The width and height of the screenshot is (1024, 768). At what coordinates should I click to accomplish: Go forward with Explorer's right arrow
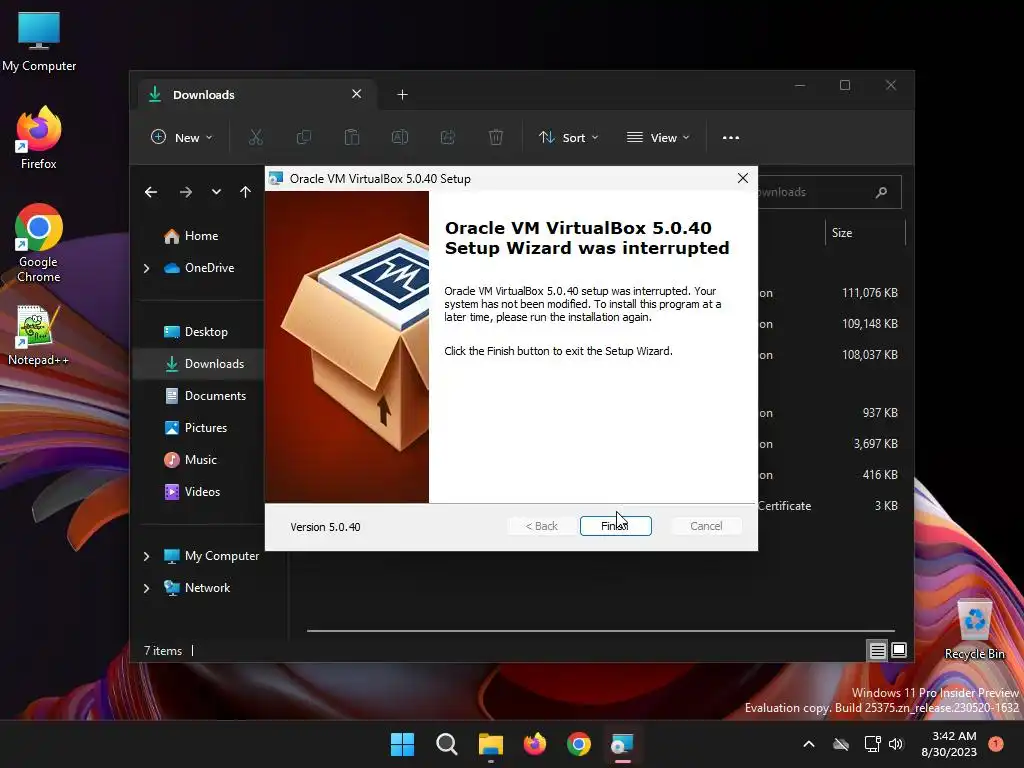pyautogui.click(x=185, y=192)
